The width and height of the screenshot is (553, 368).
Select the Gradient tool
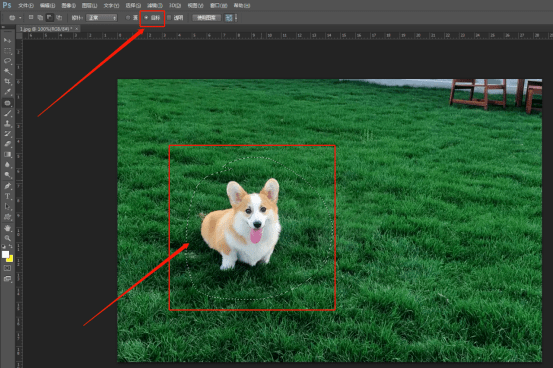click(7, 155)
